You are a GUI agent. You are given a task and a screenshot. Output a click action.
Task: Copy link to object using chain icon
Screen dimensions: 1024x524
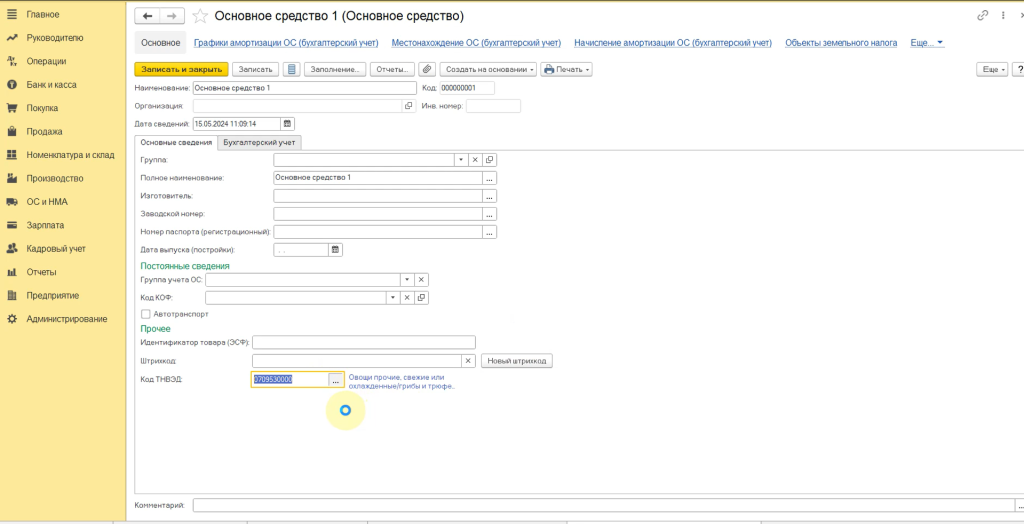coord(983,17)
